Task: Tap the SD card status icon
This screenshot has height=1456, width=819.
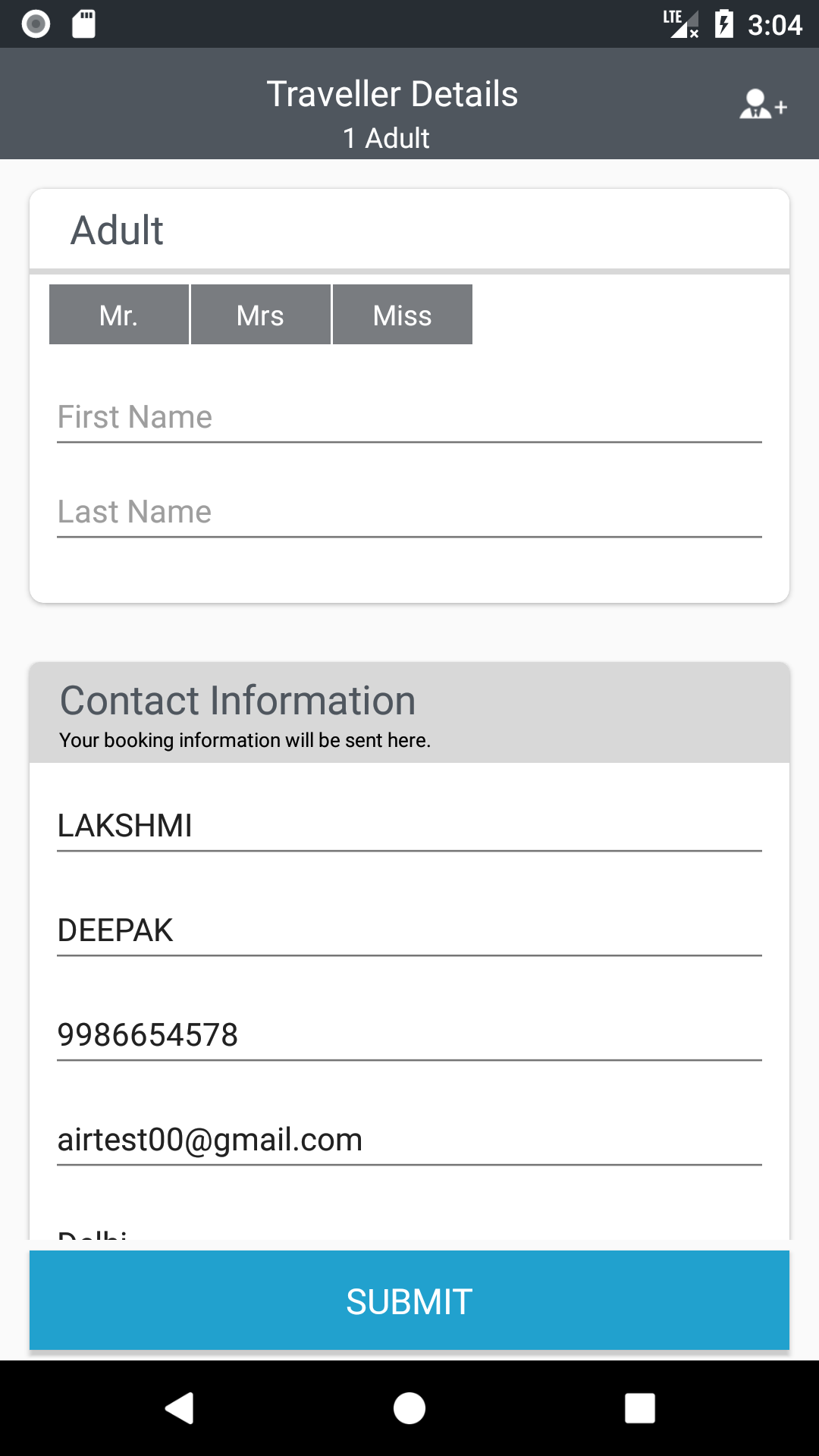Action: (x=83, y=24)
